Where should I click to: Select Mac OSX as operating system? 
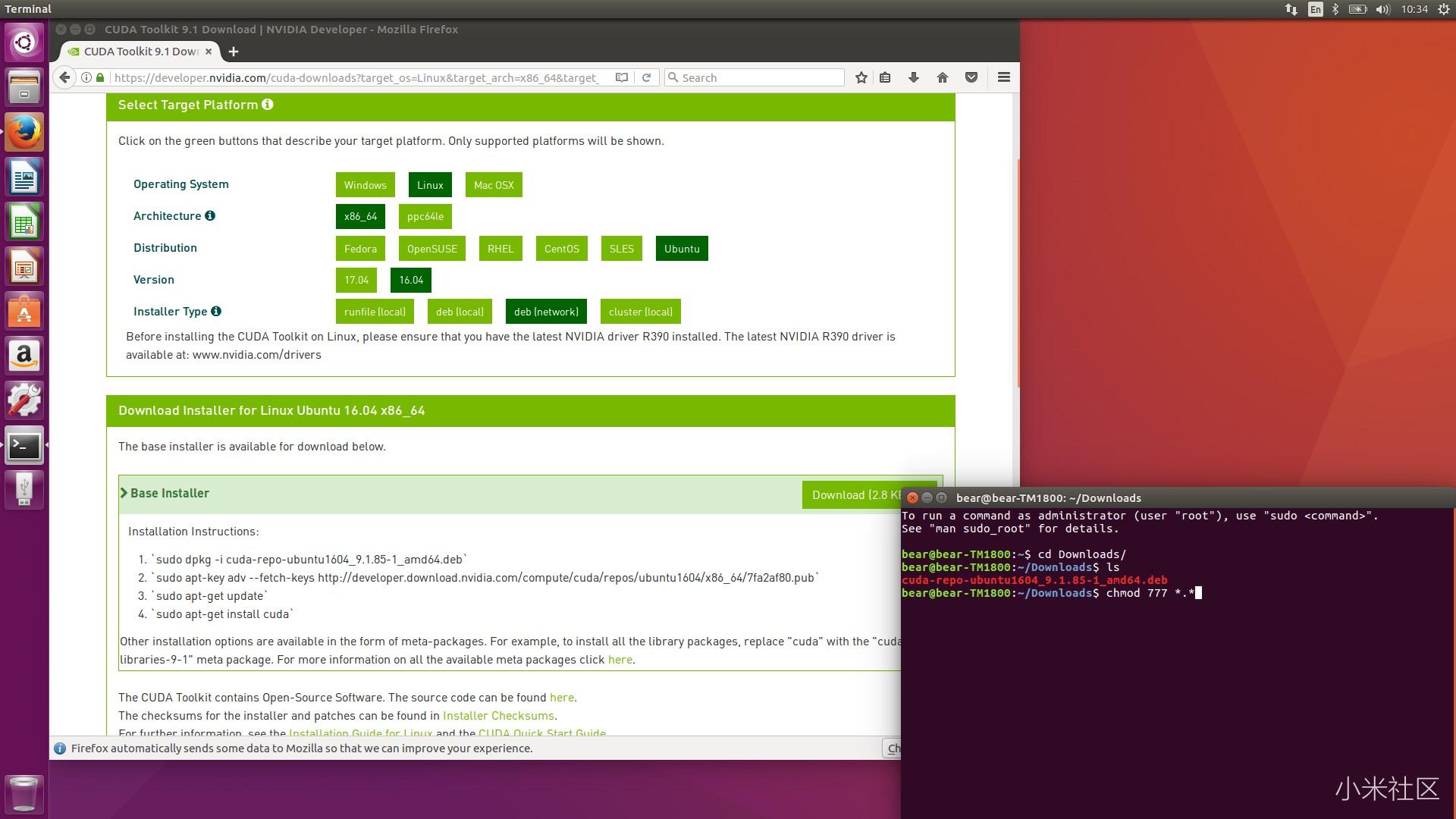point(494,185)
